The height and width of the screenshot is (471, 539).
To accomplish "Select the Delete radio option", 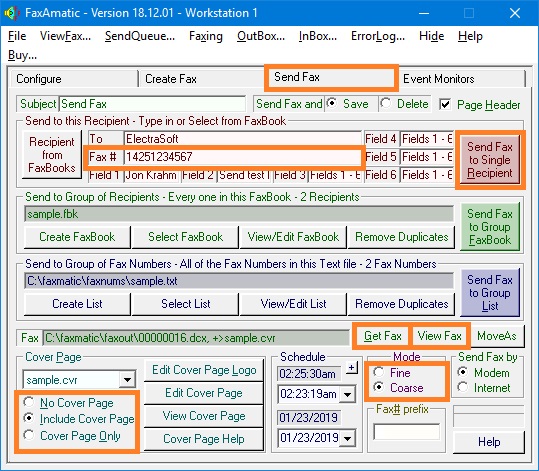I will click(386, 103).
